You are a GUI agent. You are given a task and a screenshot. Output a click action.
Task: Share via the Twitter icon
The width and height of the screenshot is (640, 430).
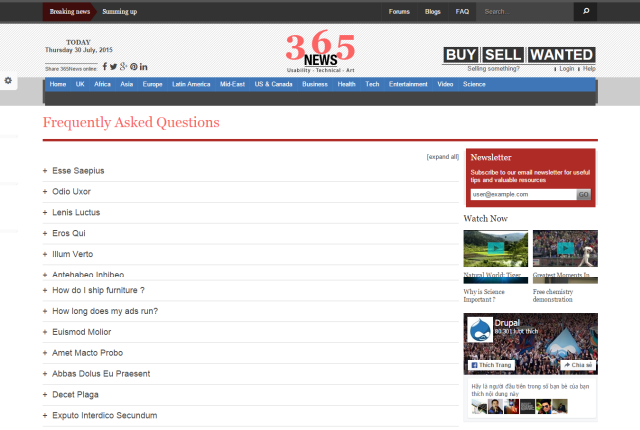(113, 67)
